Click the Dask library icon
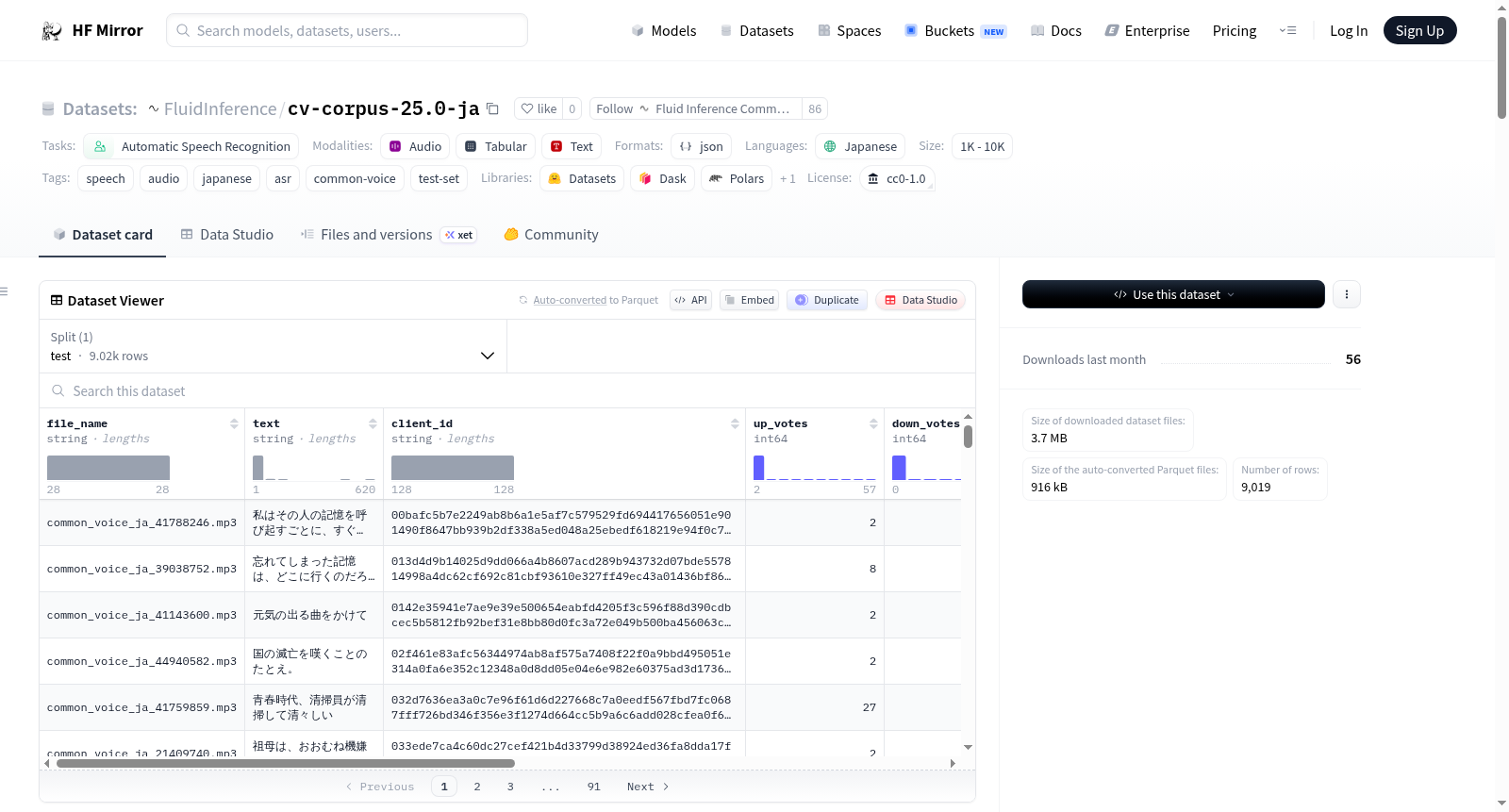Screen dimensions: 1509x812 645,178
